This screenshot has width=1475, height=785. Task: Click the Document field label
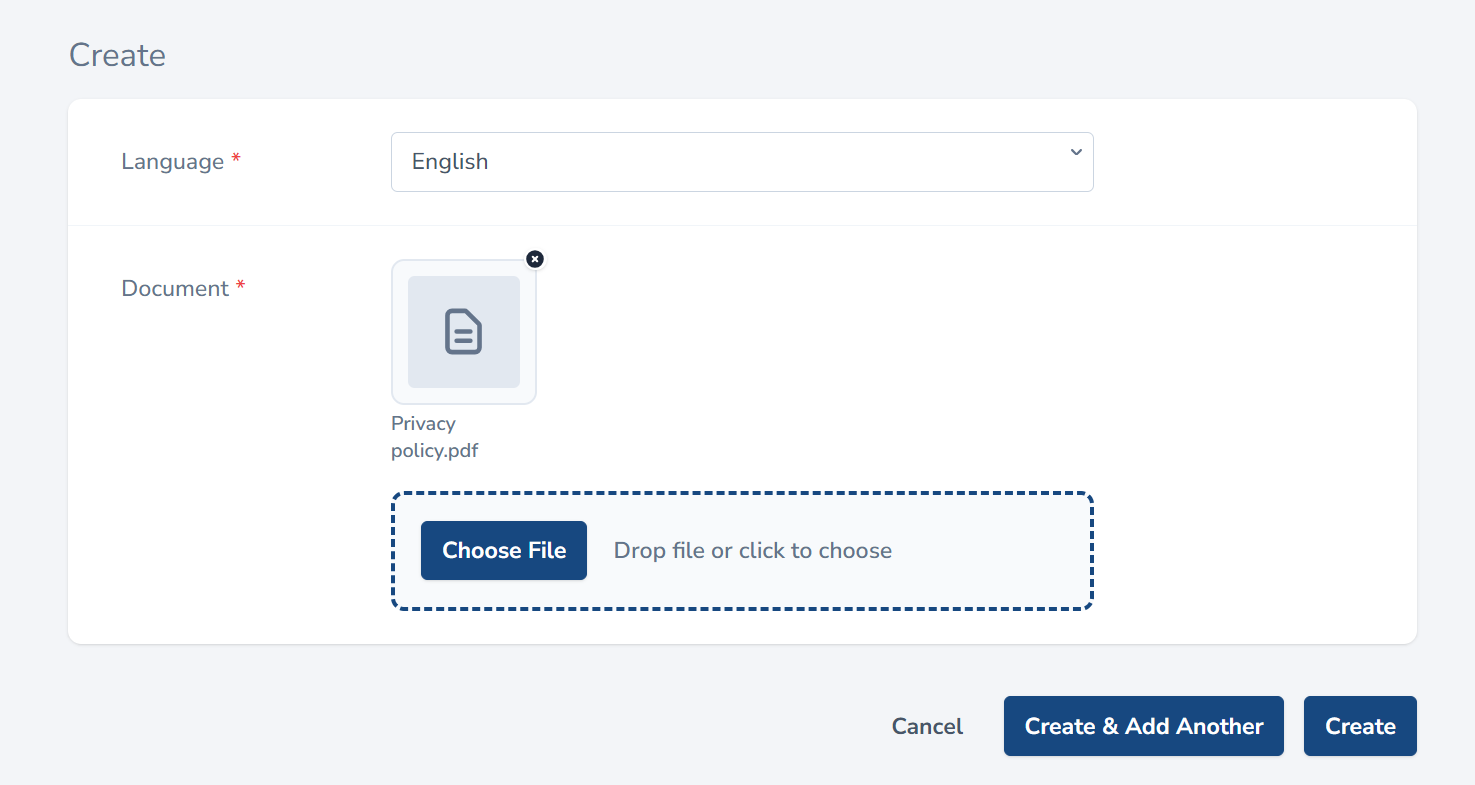(175, 289)
